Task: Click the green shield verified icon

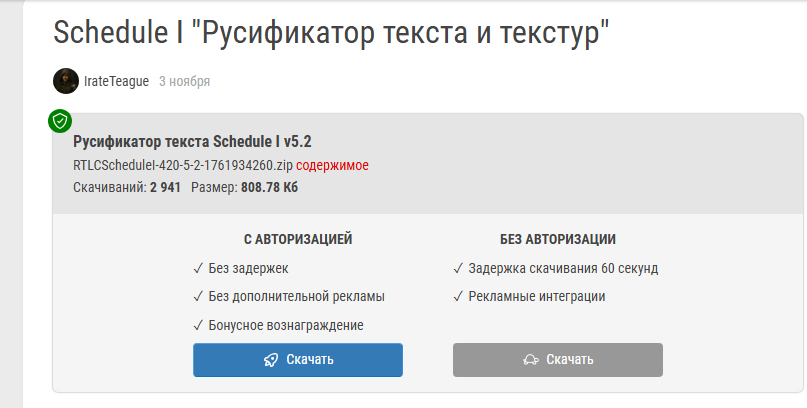Action: click(60, 121)
